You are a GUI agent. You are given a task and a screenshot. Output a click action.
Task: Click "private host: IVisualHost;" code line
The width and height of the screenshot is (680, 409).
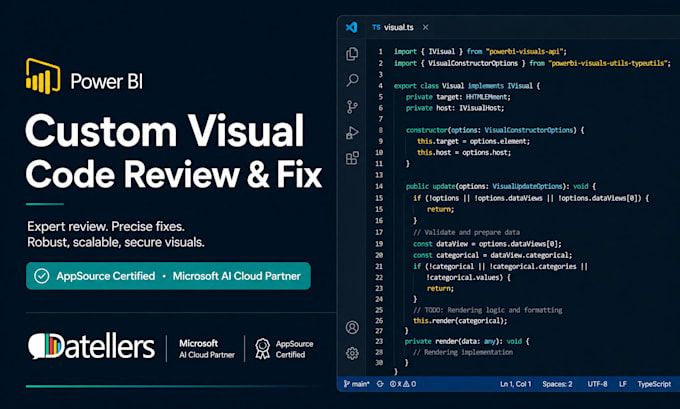pyautogui.click(x=455, y=108)
